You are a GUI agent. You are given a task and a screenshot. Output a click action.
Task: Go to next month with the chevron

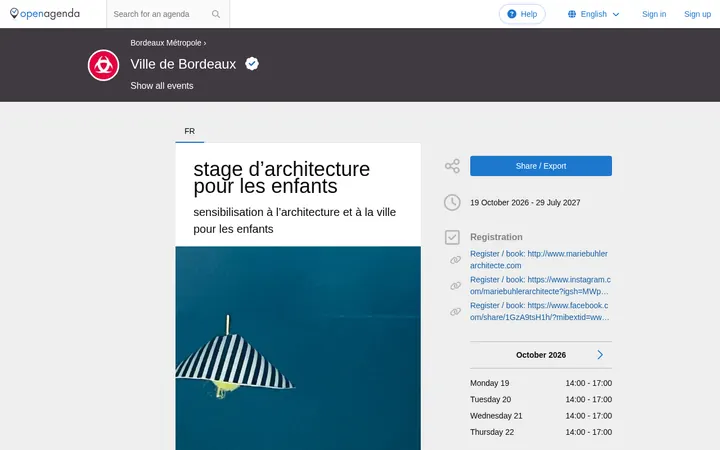pyautogui.click(x=600, y=355)
